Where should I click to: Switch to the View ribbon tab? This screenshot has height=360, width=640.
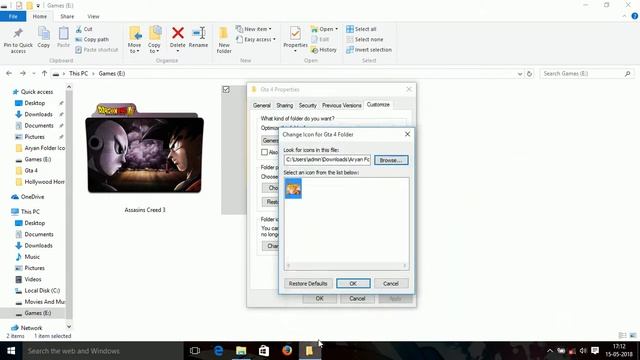pyautogui.click(x=93, y=16)
